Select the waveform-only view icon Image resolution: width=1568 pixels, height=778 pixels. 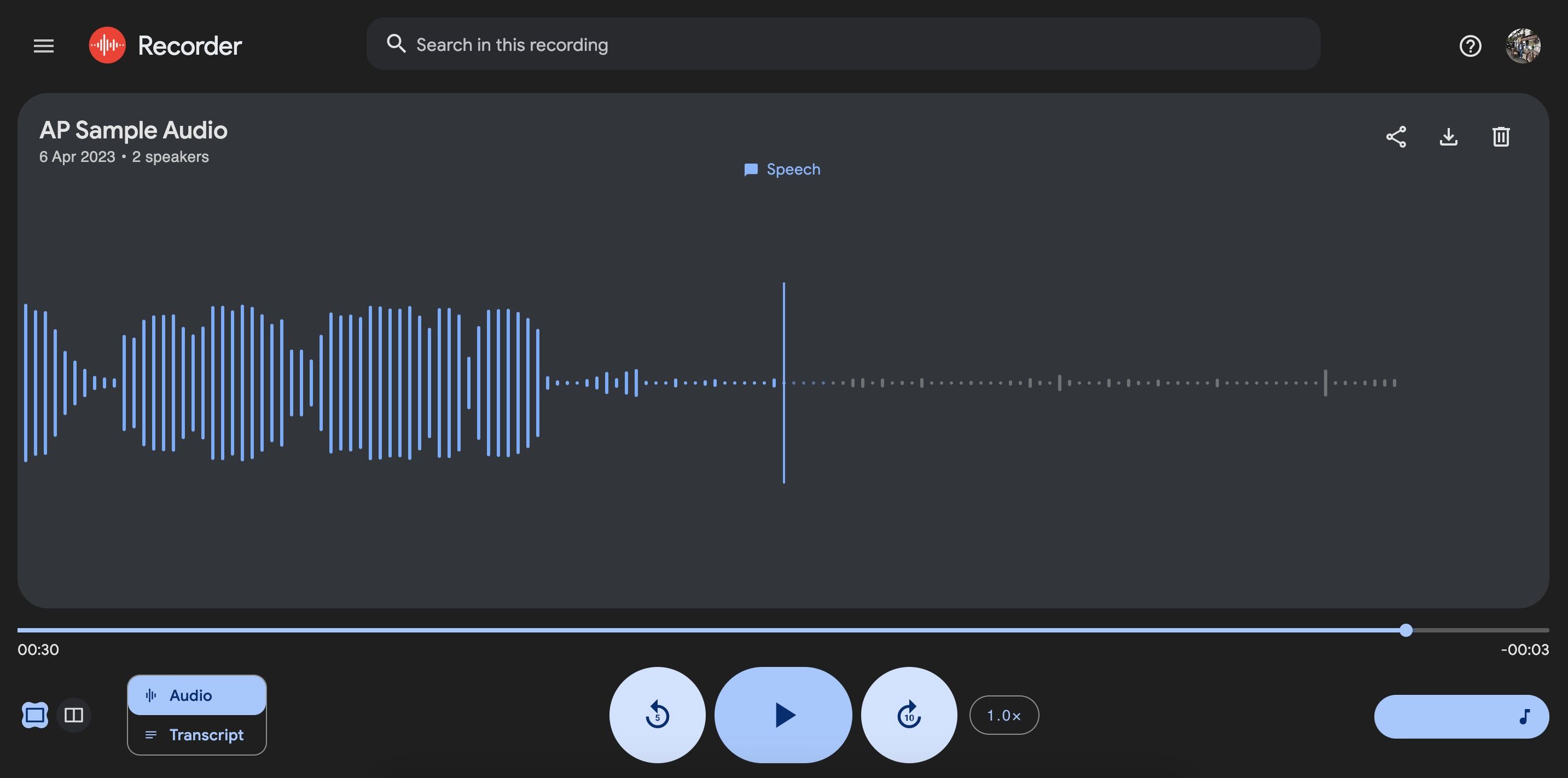pyautogui.click(x=33, y=715)
